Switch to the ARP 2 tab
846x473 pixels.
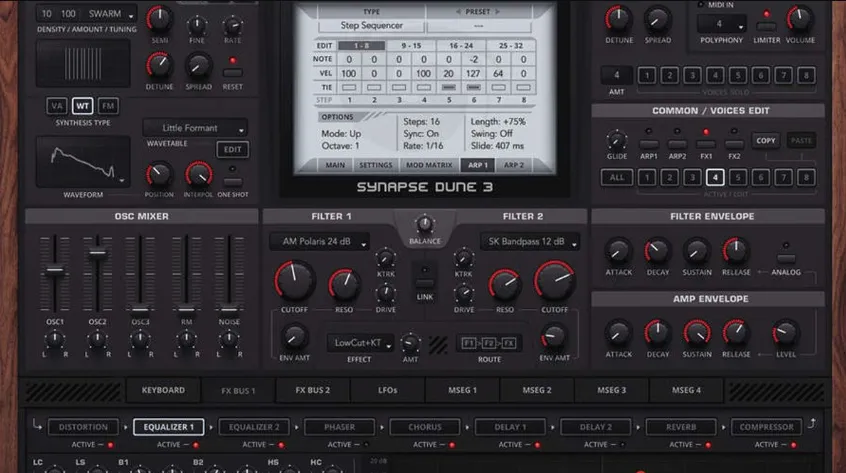[x=513, y=165]
